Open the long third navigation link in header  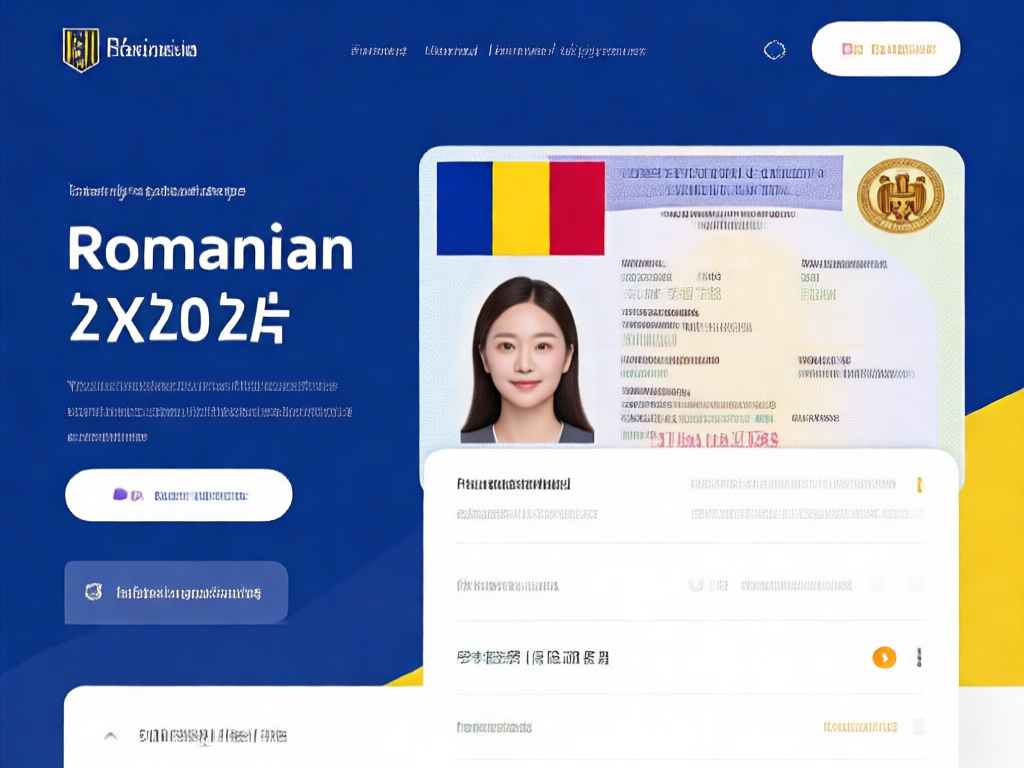click(x=568, y=51)
